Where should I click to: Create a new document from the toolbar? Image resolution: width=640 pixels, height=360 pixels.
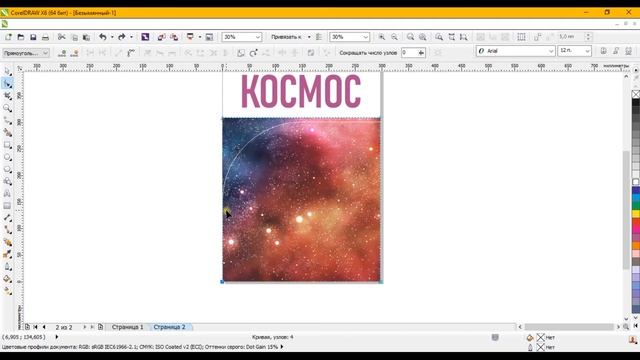[x=8, y=37]
